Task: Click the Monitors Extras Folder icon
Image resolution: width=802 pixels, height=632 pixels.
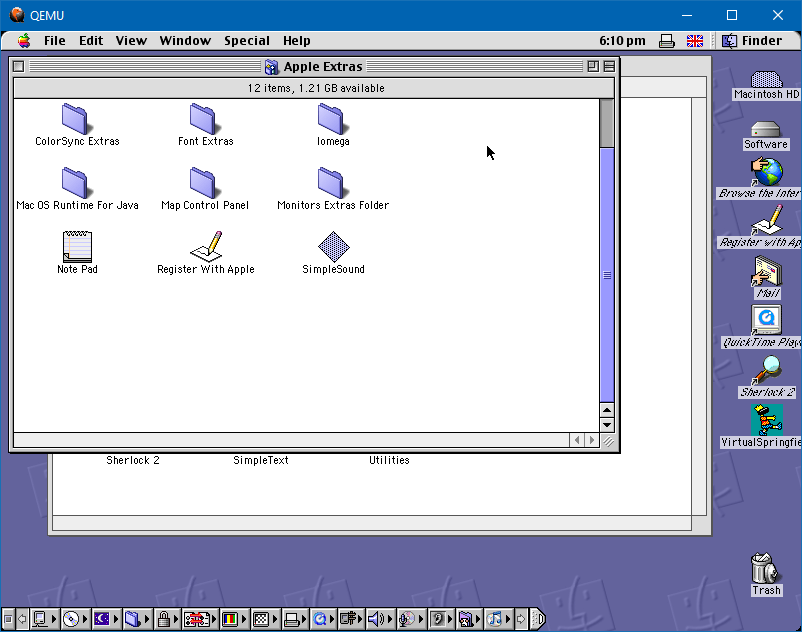Action: (x=333, y=182)
